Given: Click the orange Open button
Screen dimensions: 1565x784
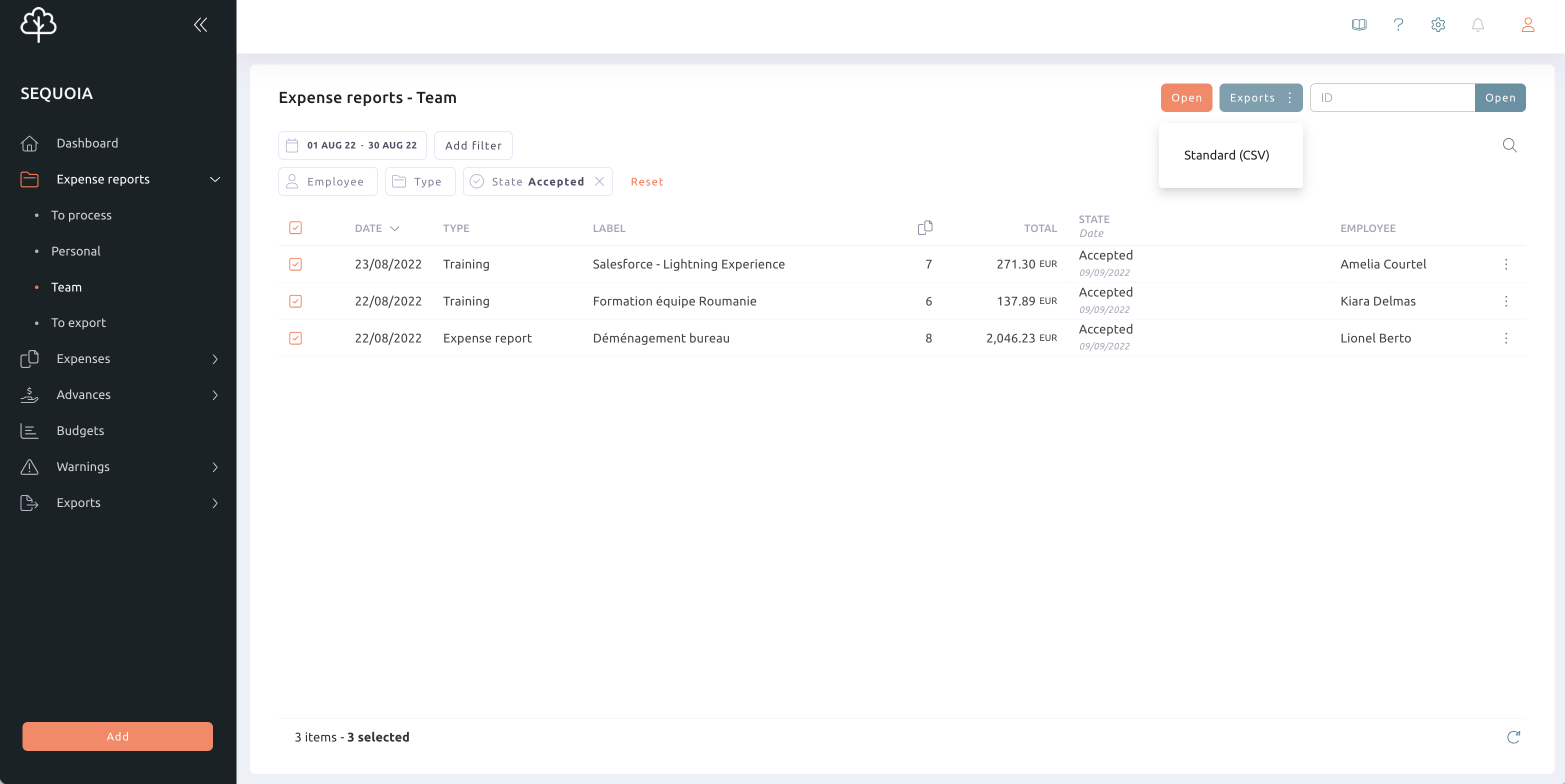Looking at the screenshot, I should [1186, 98].
